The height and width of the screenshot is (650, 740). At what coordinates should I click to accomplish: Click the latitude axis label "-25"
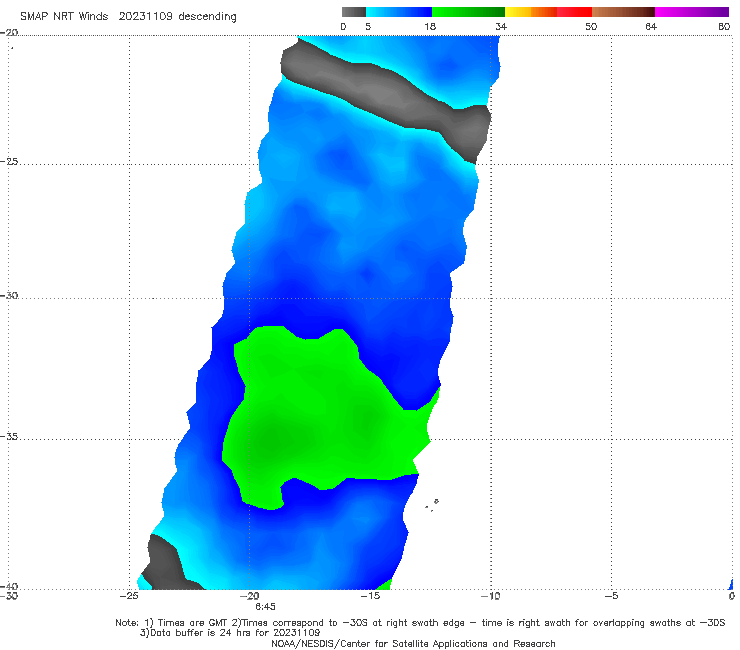(9, 161)
